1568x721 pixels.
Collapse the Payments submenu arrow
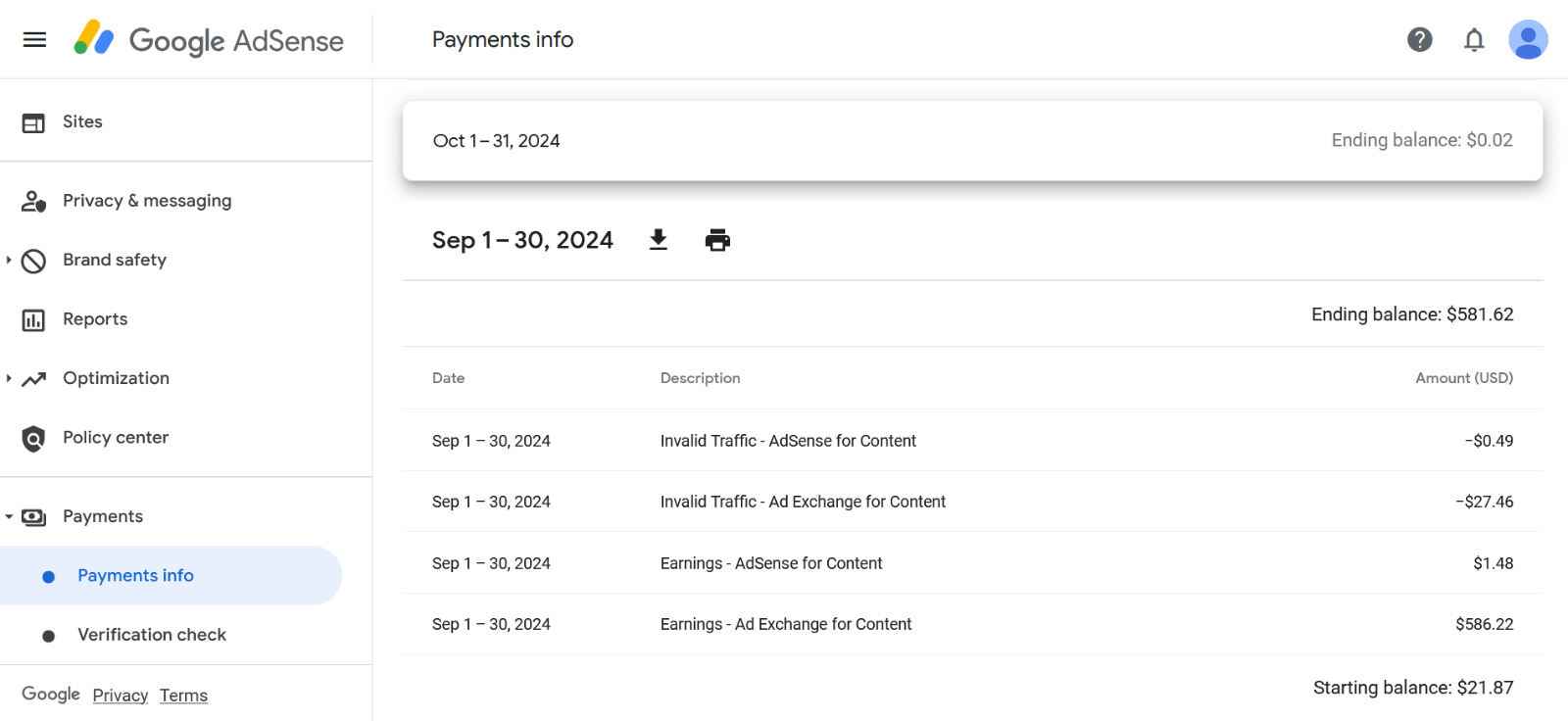click(x=9, y=516)
